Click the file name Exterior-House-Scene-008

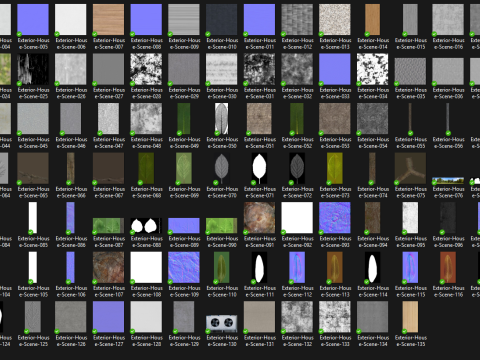[x=147, y=44]
